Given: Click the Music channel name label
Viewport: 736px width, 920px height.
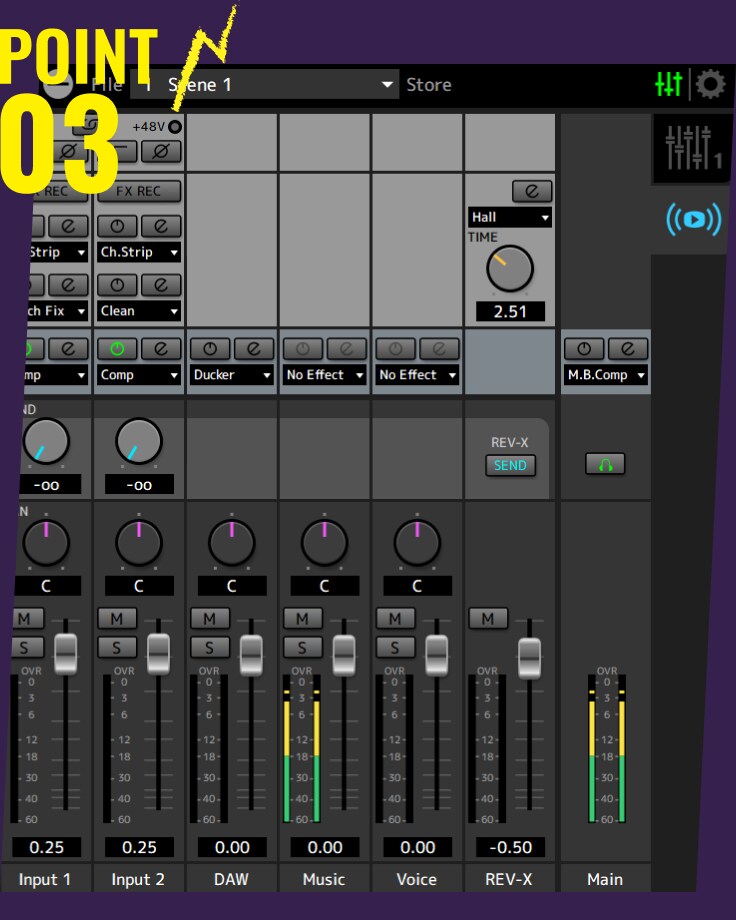Looking at the screenshot, I should [324, 879].
